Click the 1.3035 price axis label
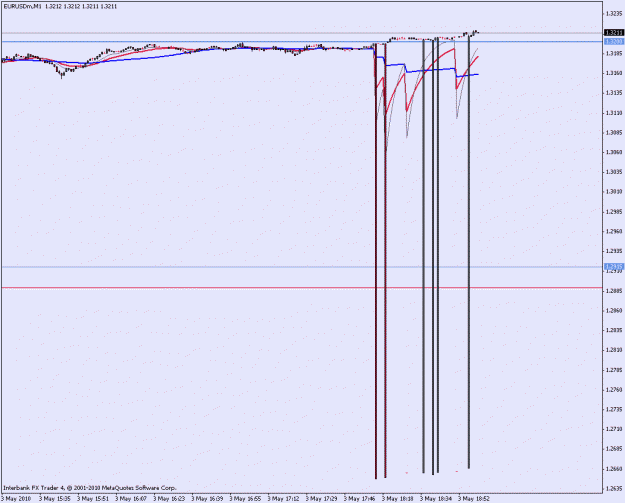The height and width of the screenshot is (503, 625). [x=614, y=171]
